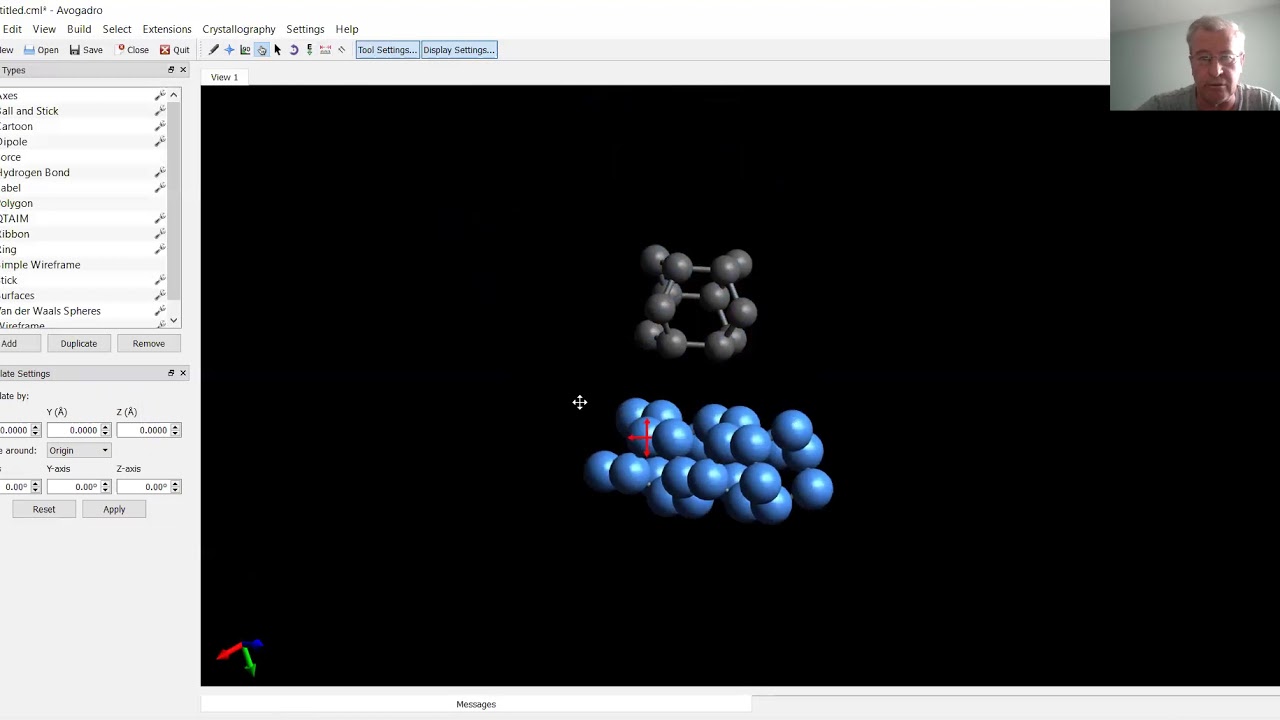Open the Select menu
The image size is (1280, 720).
click(117, 29)
